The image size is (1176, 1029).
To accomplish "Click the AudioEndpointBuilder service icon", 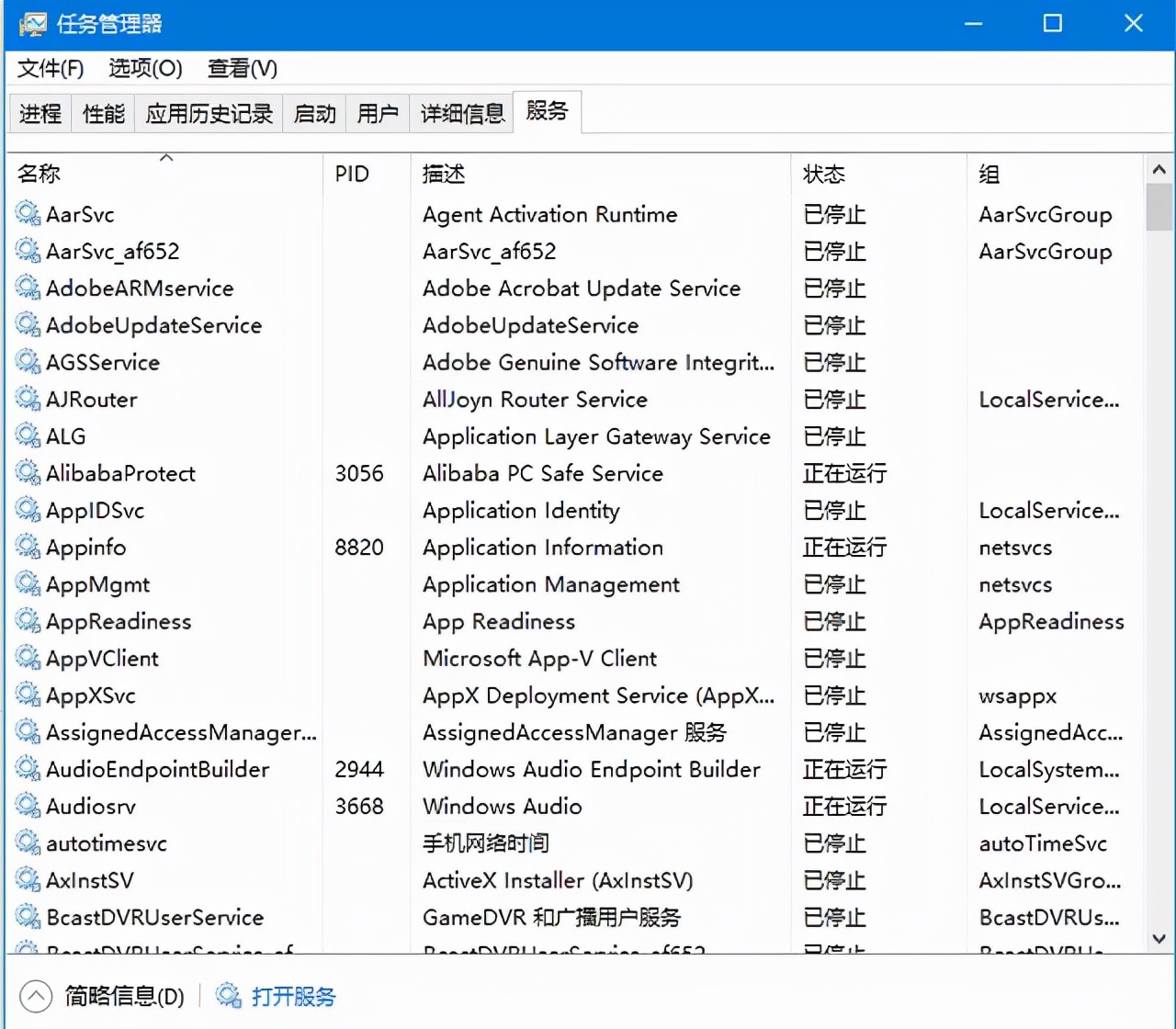I will click(x=27, y=769).
